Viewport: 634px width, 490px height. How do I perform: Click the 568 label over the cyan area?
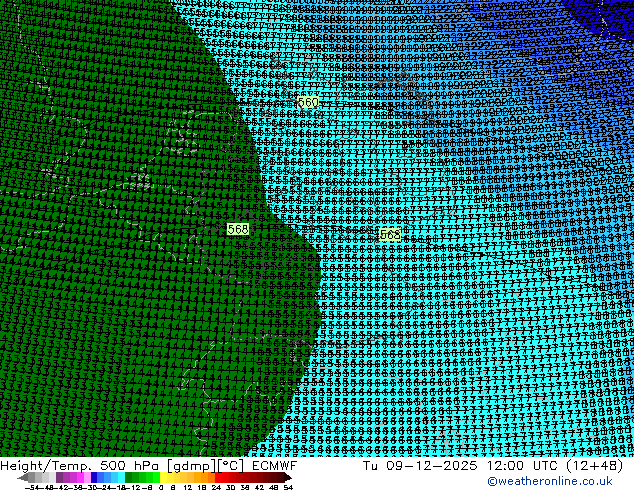click(390, 235)
